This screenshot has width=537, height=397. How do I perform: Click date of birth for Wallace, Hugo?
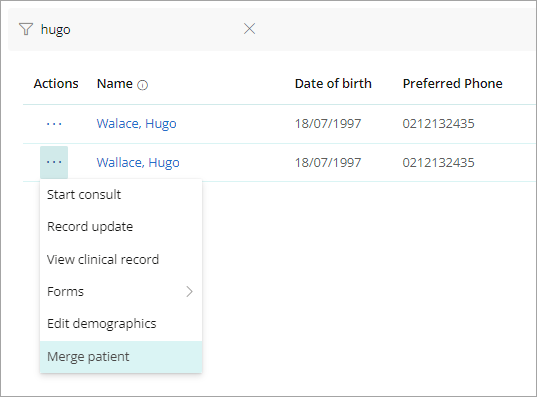pyautogui.click(x=328, y=163)
